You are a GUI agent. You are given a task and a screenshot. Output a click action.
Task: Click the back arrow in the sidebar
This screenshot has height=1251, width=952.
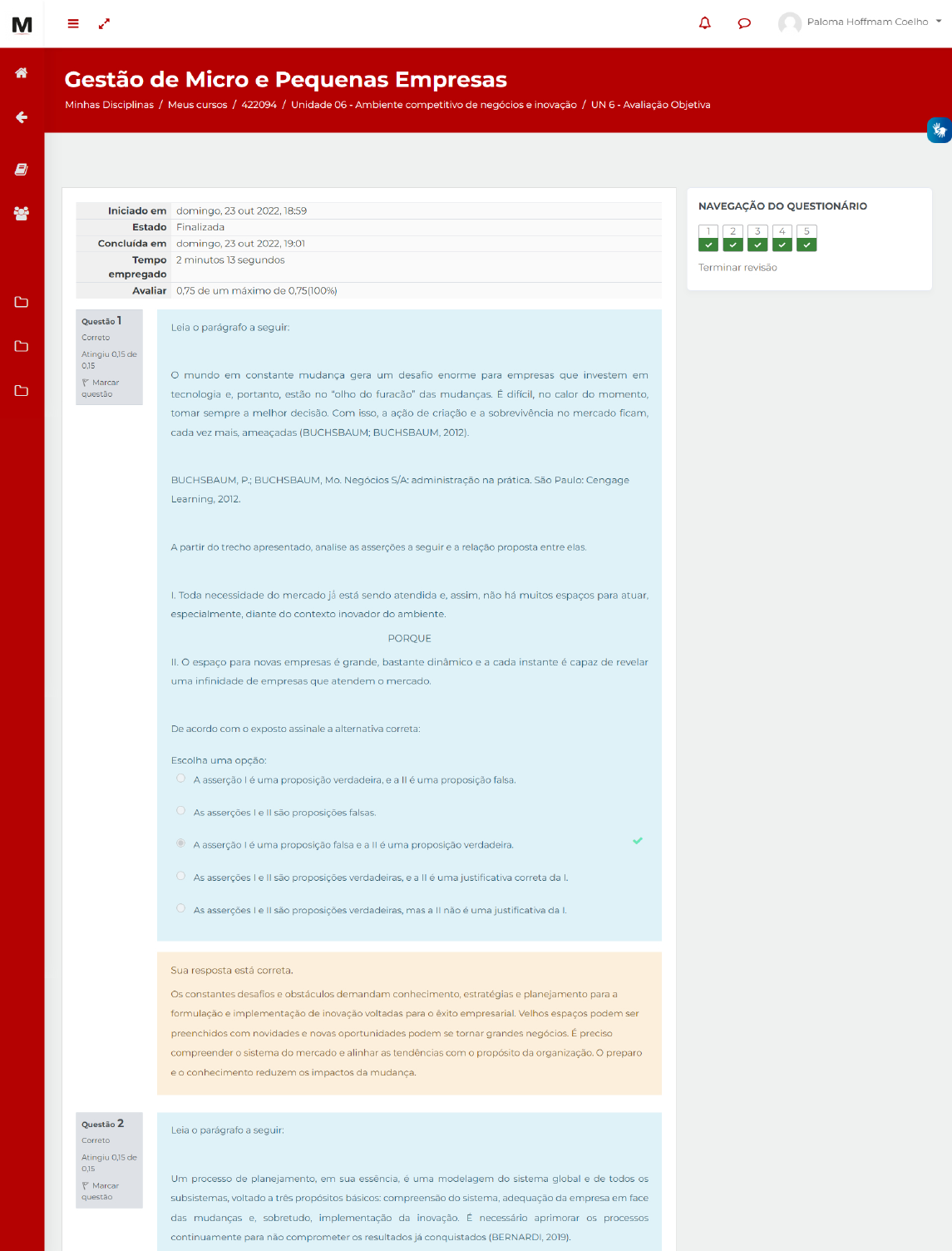(22, 117)
